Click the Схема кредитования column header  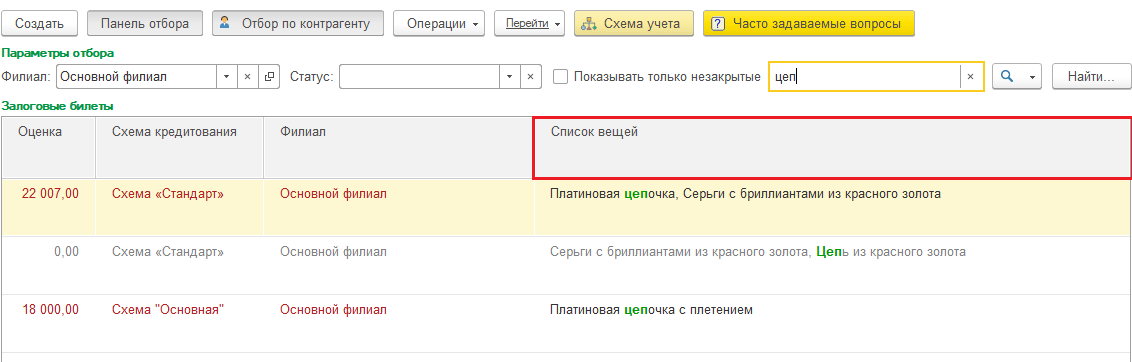click(x=180, y=147)
